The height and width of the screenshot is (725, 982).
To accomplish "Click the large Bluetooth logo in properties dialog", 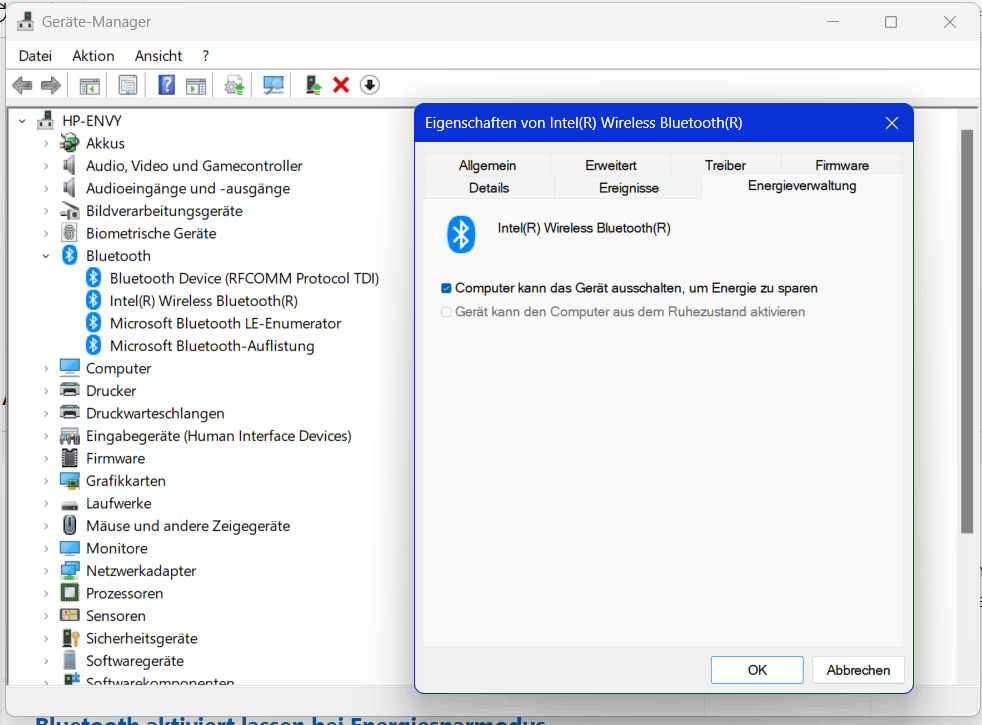I will [461, 235].
